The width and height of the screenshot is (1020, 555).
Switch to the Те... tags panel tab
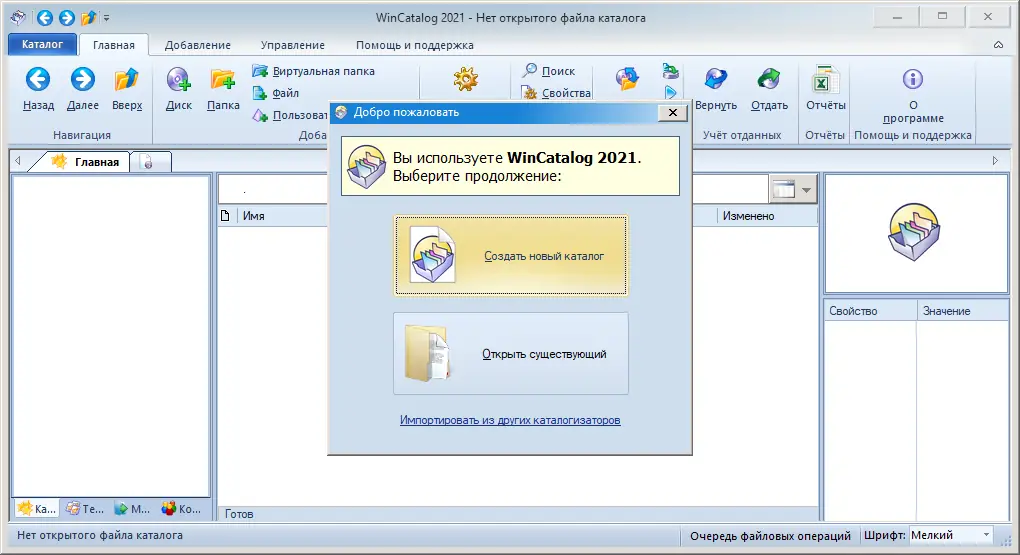[85, 509]
